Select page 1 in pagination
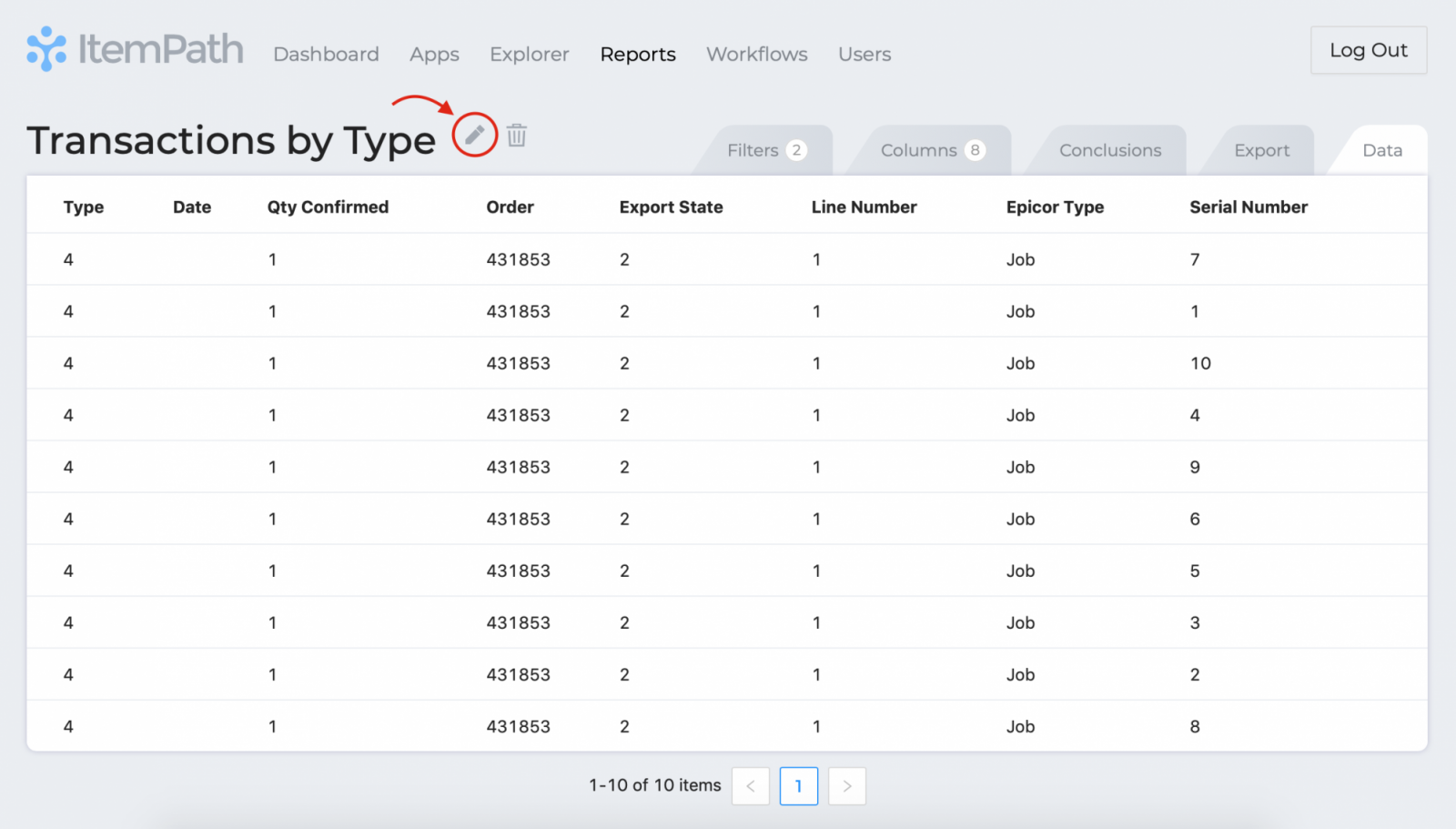 [799, 786]
